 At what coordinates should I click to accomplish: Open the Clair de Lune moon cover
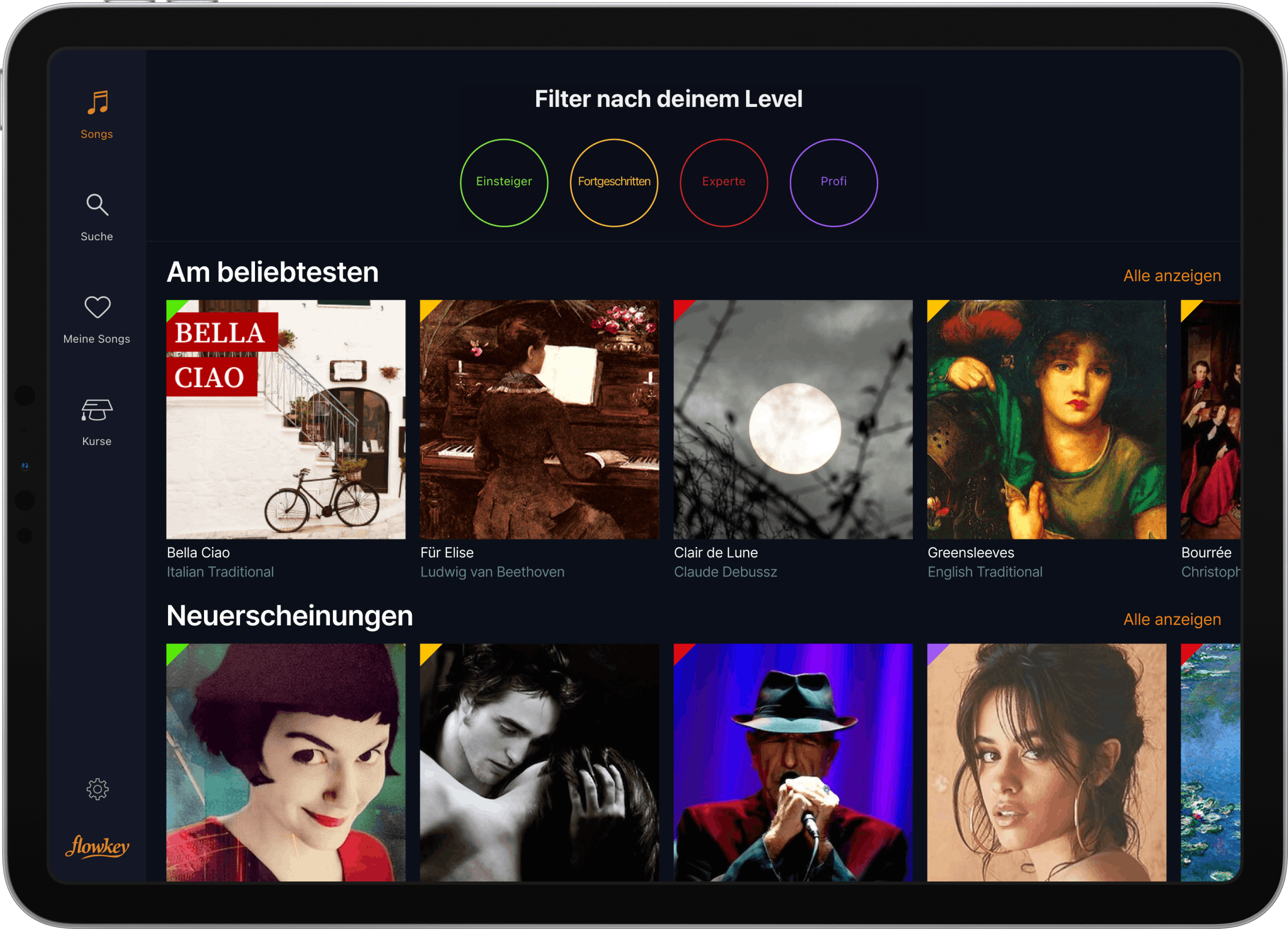coord(793,419)
